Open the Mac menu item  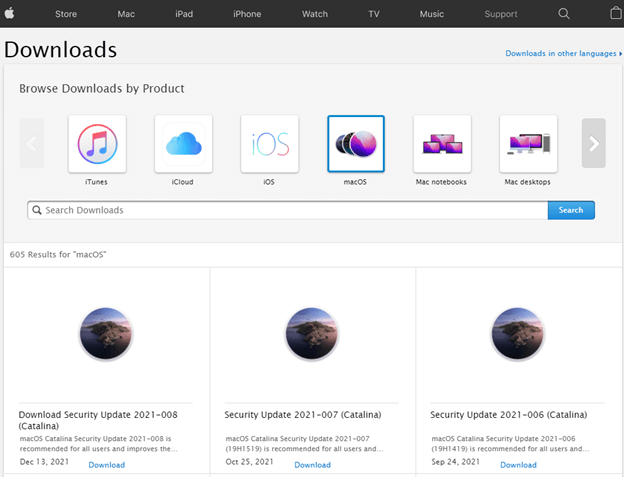(126, 14)
